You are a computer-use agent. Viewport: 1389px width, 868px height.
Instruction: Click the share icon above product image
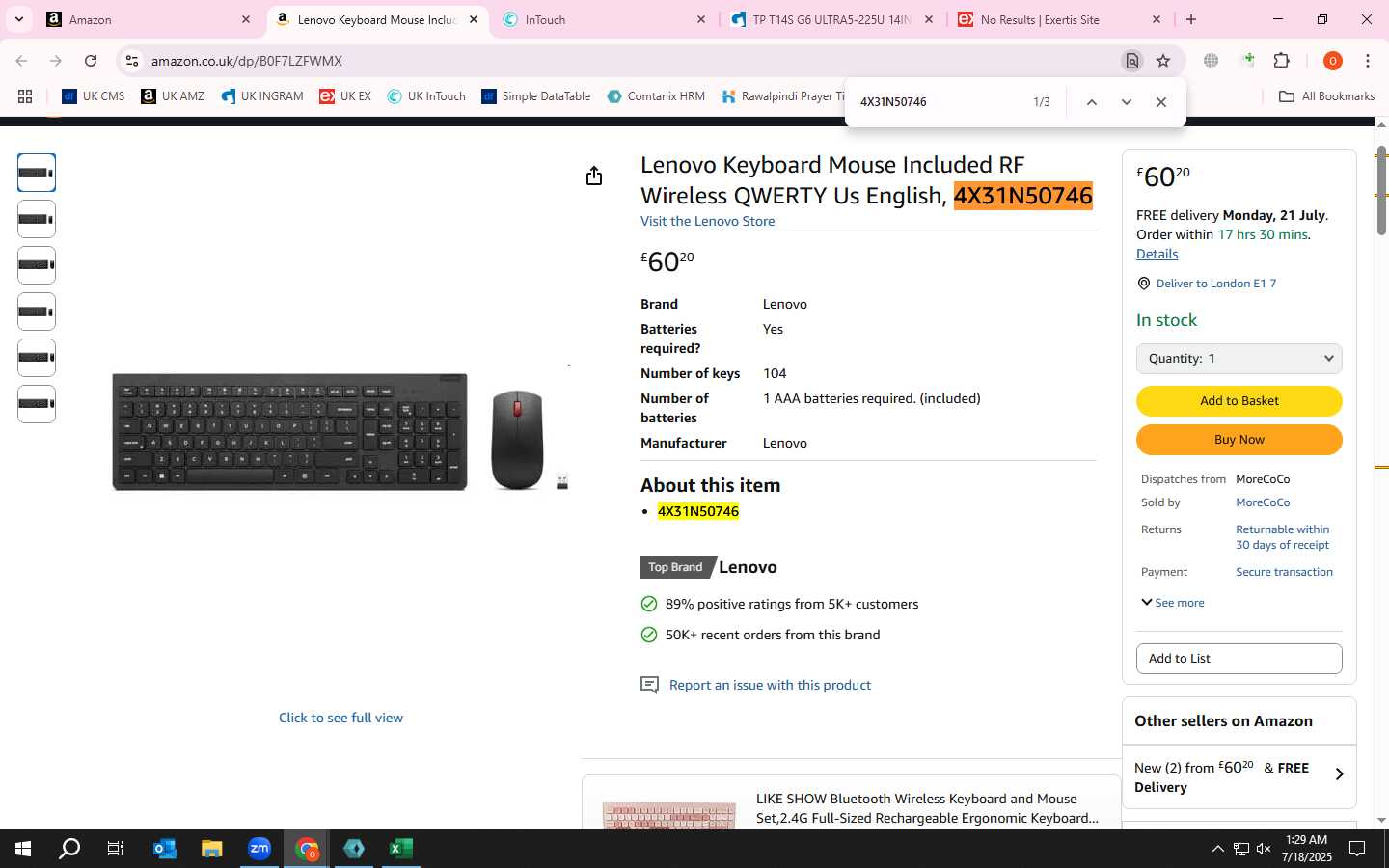coord(594,176)
